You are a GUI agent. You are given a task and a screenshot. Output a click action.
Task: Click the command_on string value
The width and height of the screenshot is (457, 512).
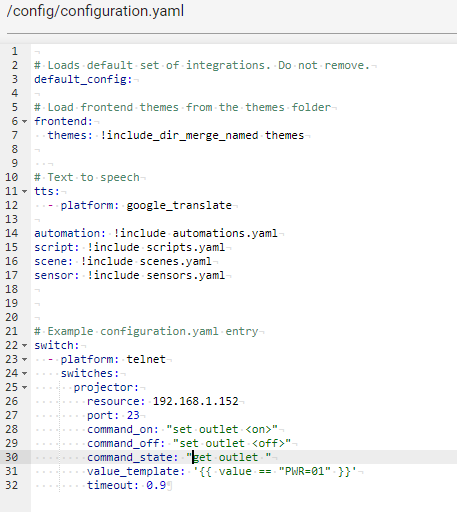222,429
